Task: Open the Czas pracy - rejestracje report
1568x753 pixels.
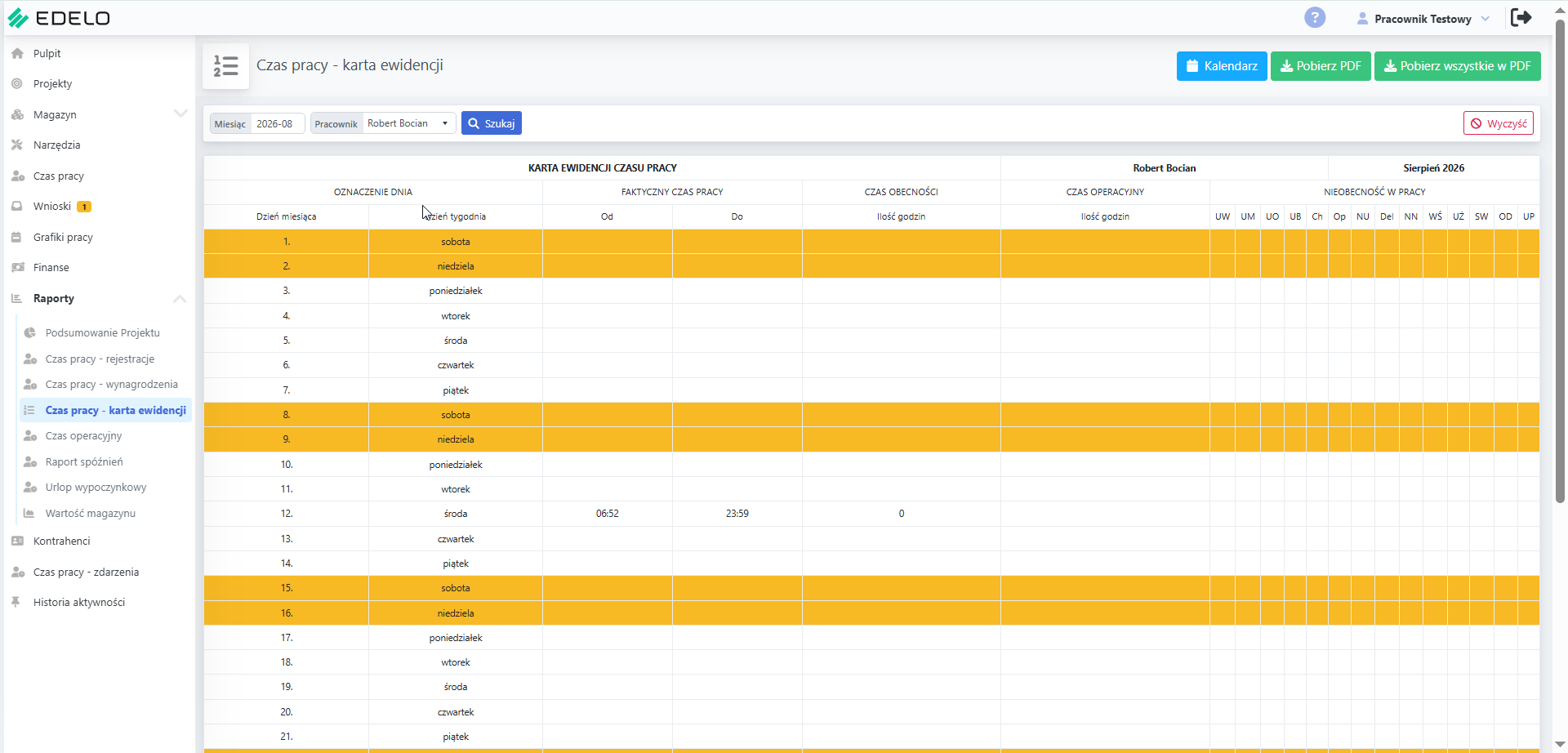Action: tap(100, 359)
